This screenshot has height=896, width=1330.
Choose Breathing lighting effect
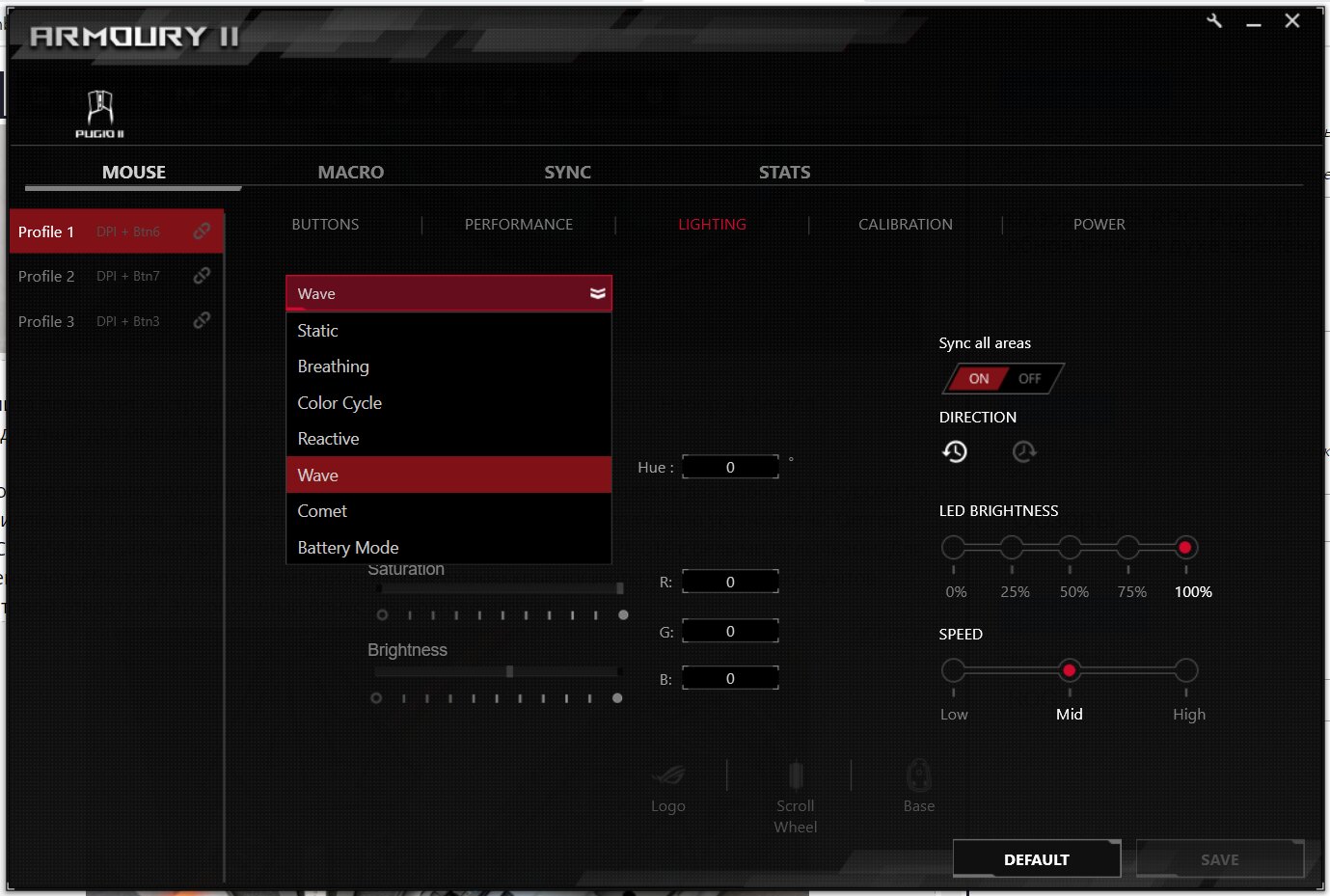(448, 367)
